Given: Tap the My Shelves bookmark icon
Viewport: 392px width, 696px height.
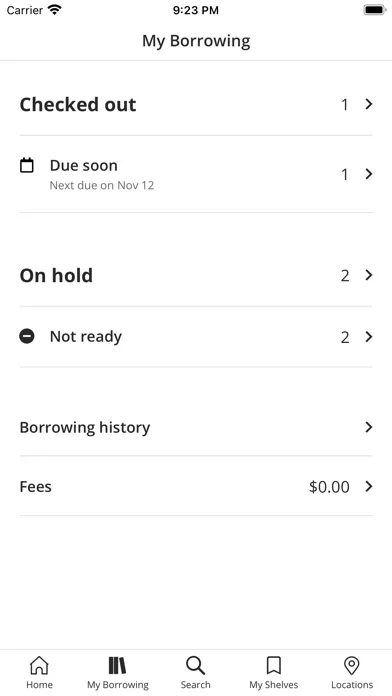Looking at the screenshot, I should tap(273, 665).
